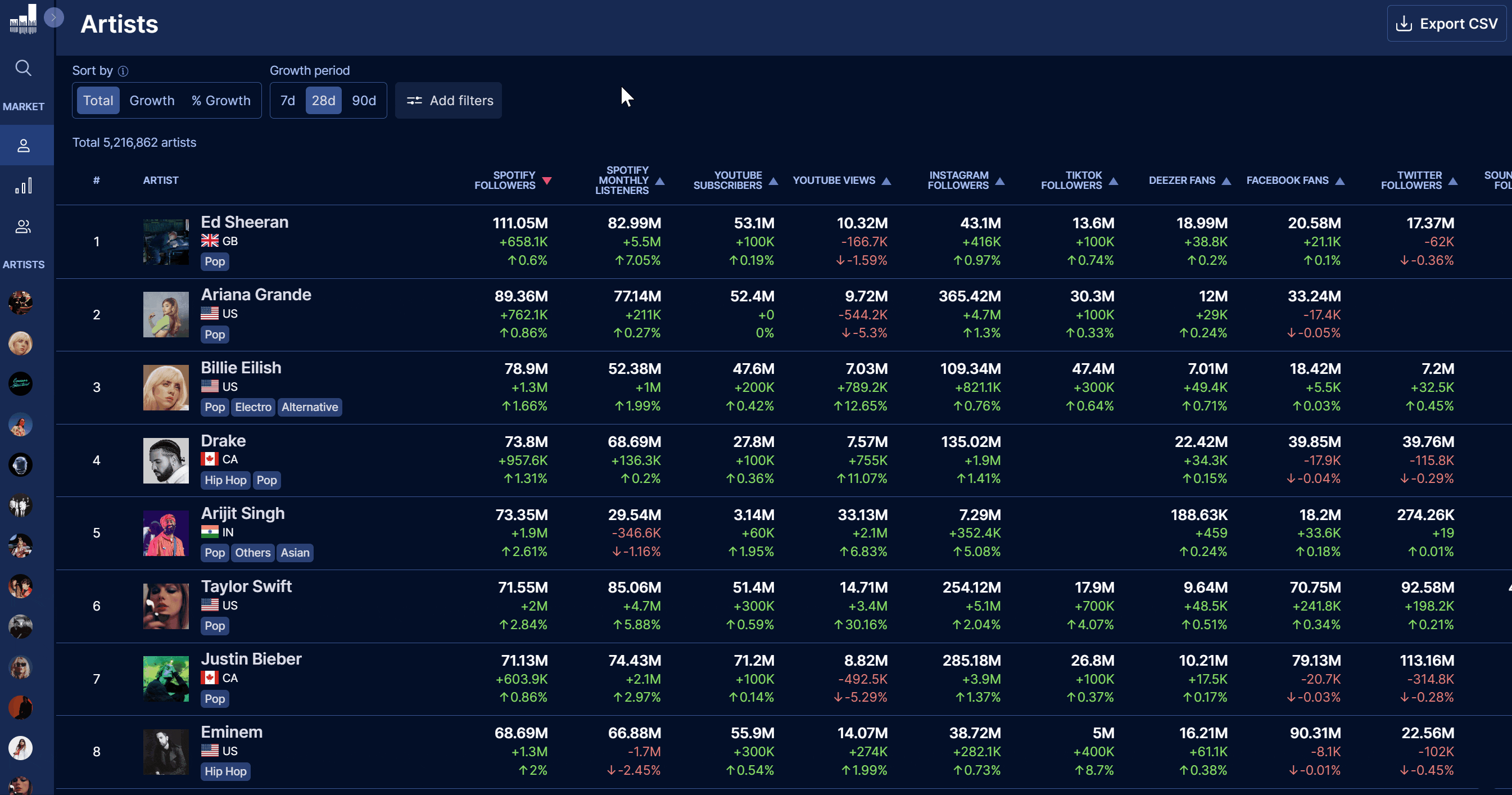This screenshot has height=795, width=1512.
Task: Select the % Growth sort option
Action: [221, 101]
